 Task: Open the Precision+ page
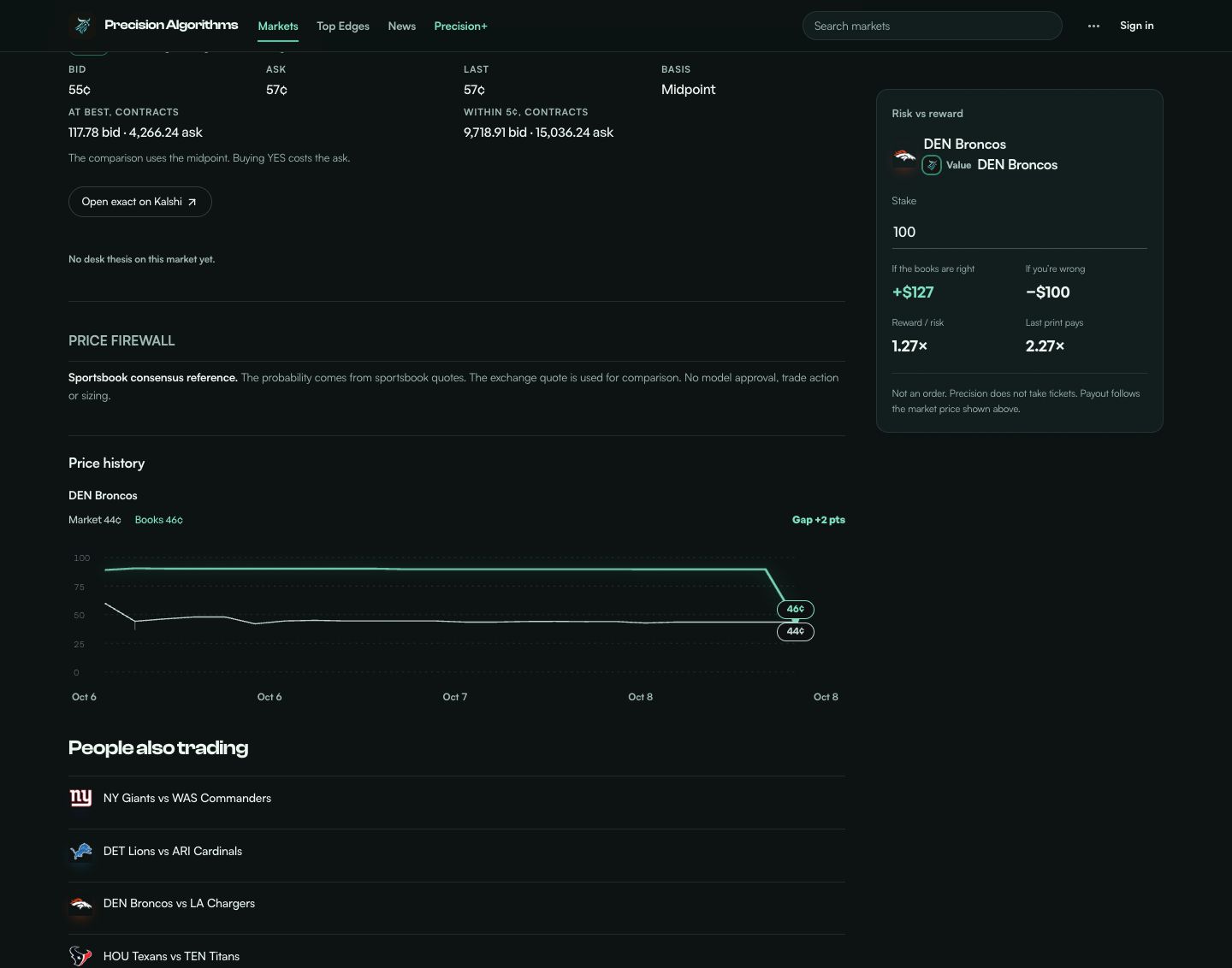click(460, 27)
